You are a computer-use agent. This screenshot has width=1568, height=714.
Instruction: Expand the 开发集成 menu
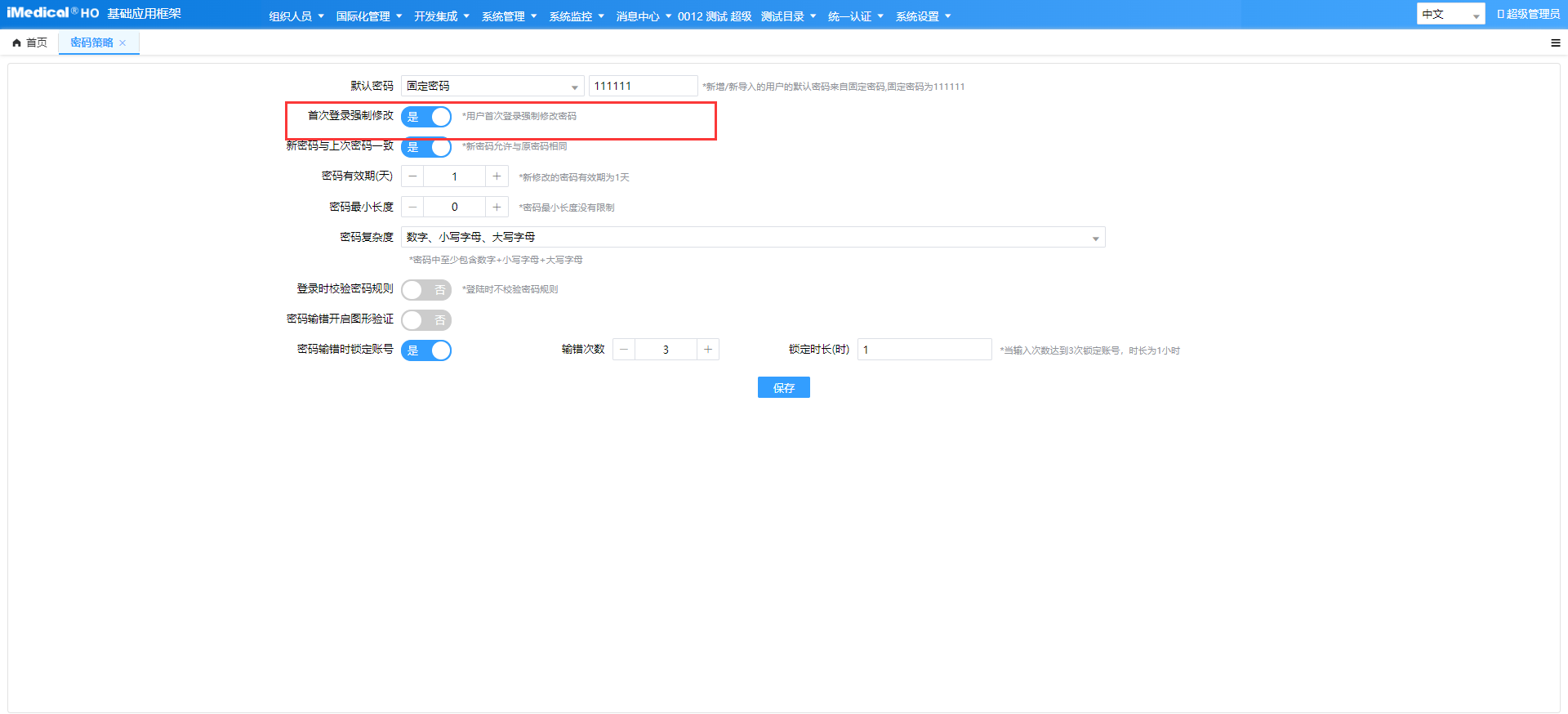[x=441, y=16]
